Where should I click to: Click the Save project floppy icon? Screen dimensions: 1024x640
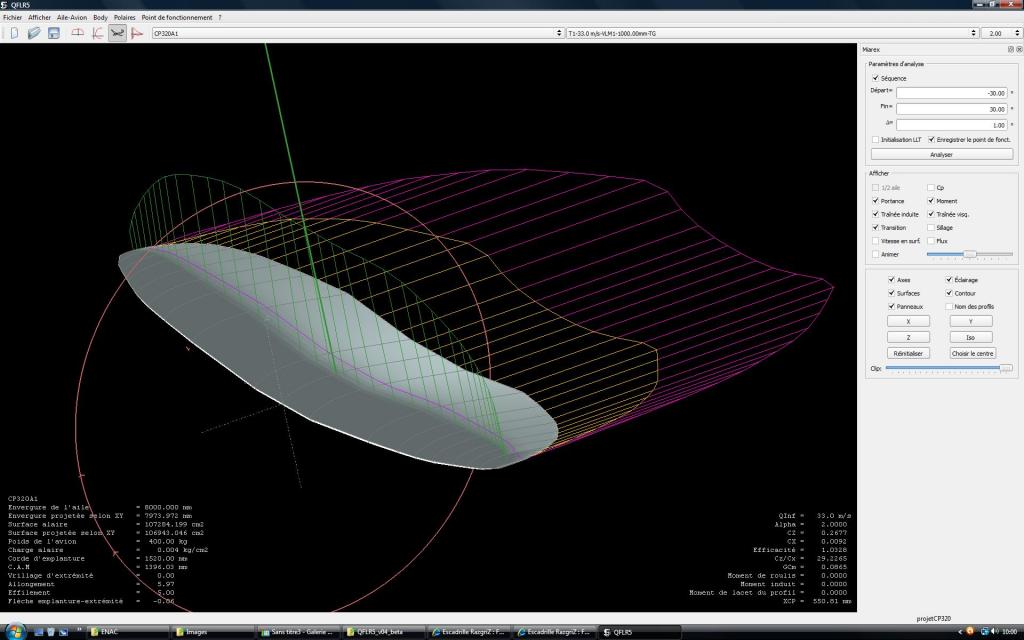[54, 33]
